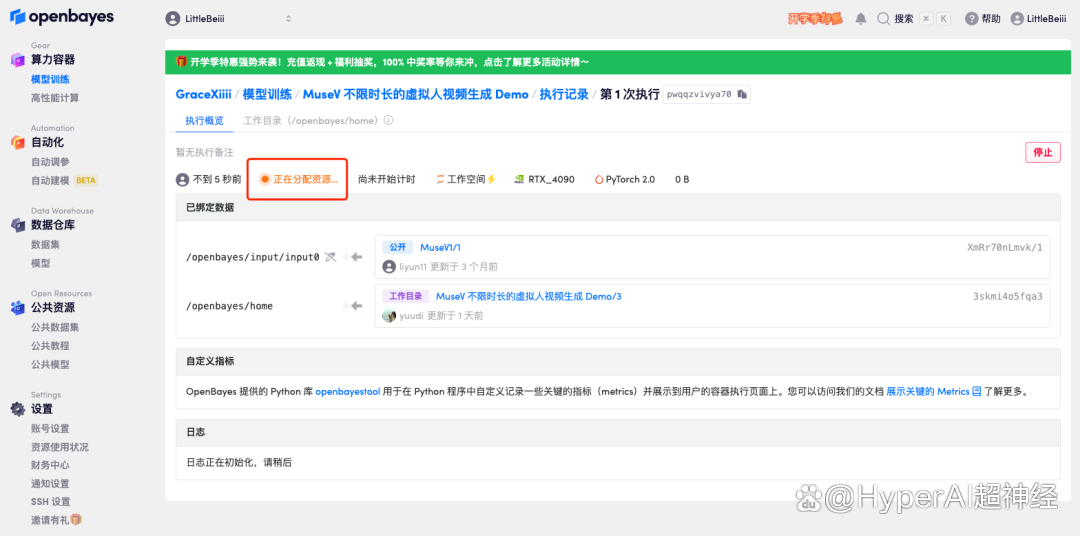The height and width of the screenshot is (536, 1080).
Task: Click the 公共资源 section icon
Action: tap(18, 308)
